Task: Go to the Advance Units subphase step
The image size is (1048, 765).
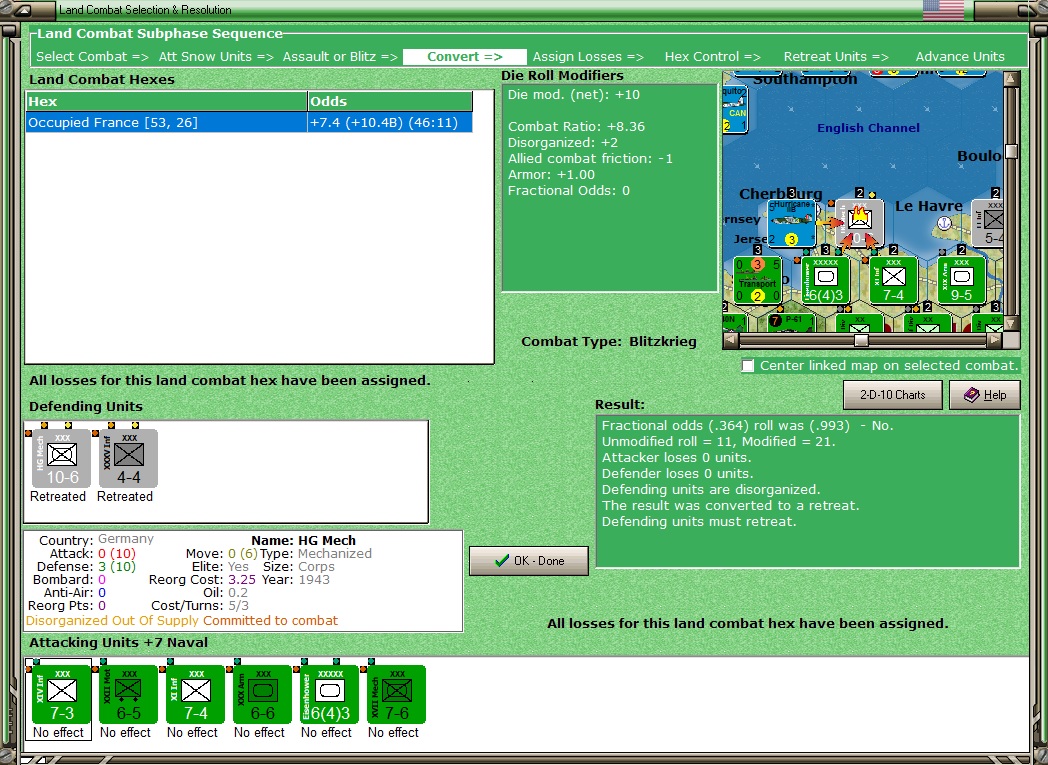Action: (960, 57)
